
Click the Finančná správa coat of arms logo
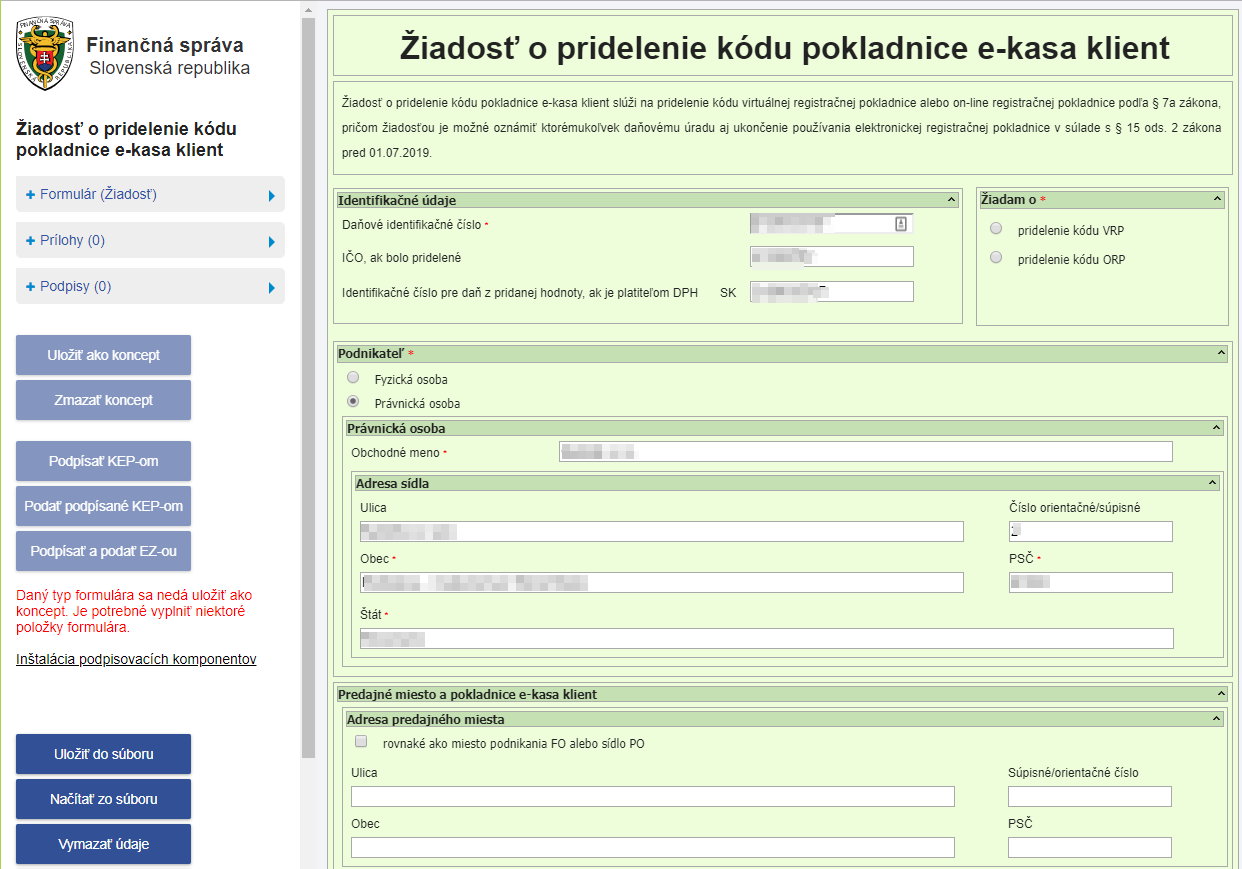[x=43, y=54]
